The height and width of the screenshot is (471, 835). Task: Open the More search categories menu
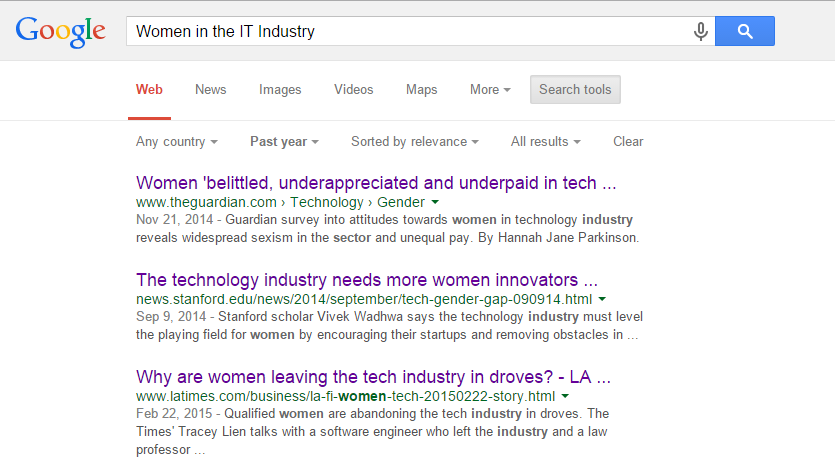[490, 90]
